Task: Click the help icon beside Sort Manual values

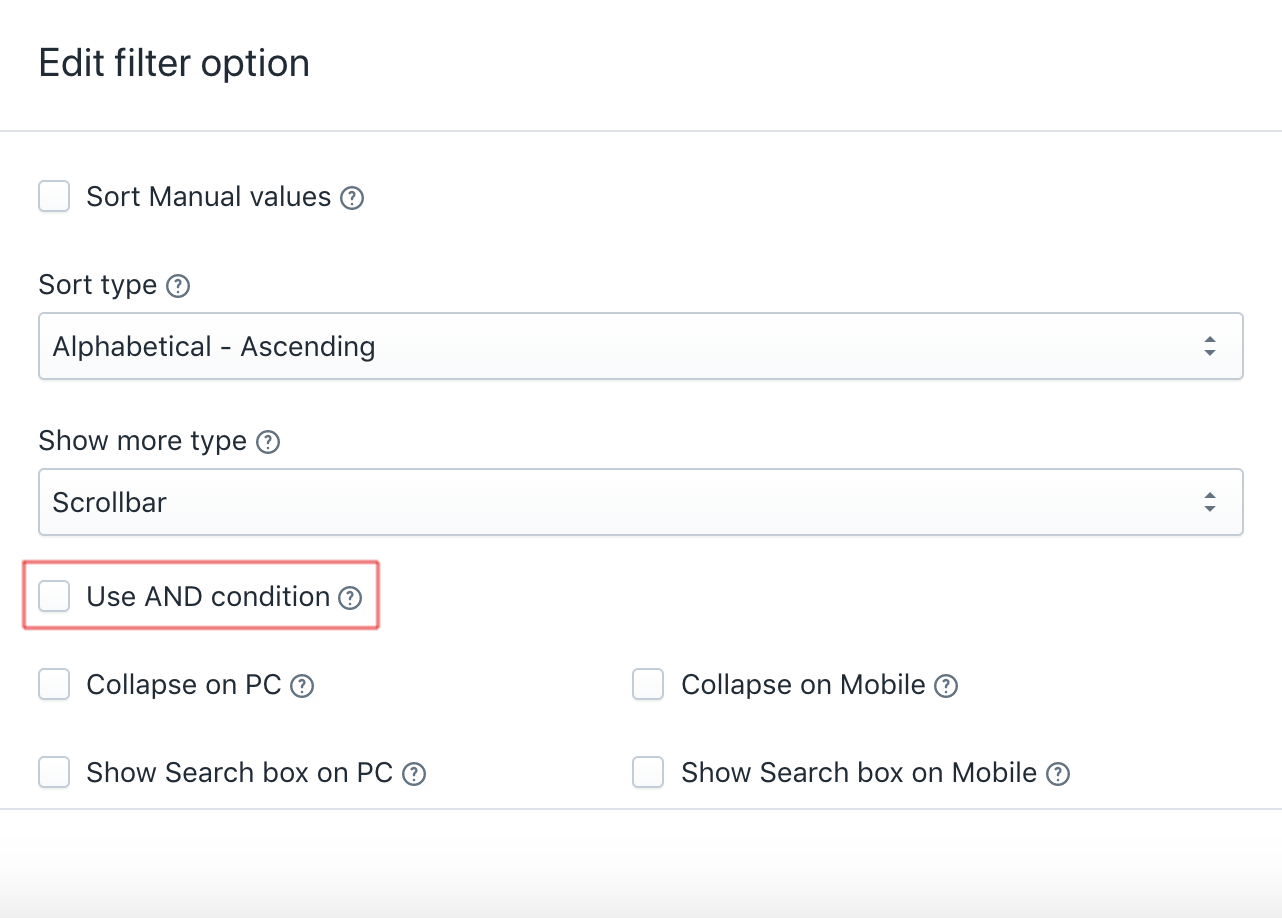Action: [352, 198]
